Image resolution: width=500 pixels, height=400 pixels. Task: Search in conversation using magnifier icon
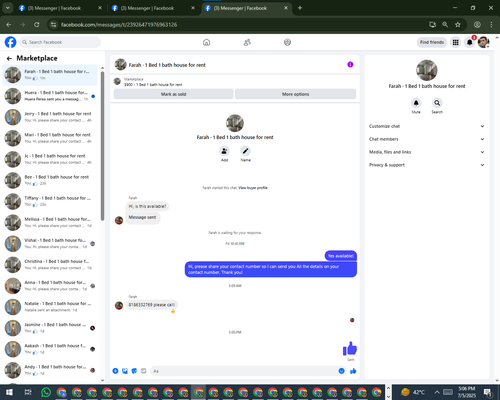(x=437, y=103)
